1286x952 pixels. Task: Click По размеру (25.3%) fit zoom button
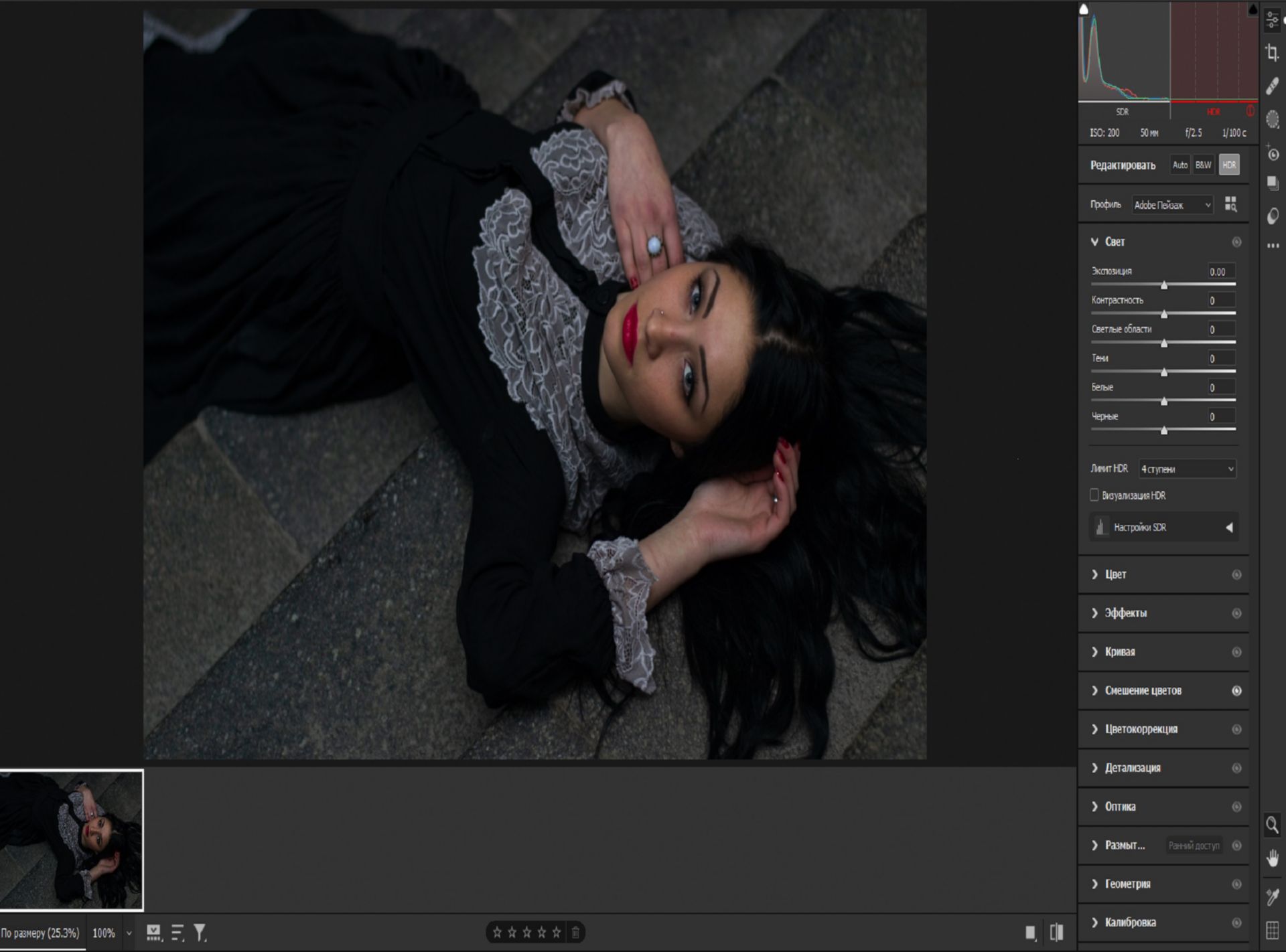pyautogui.click(x=40, y=933)
